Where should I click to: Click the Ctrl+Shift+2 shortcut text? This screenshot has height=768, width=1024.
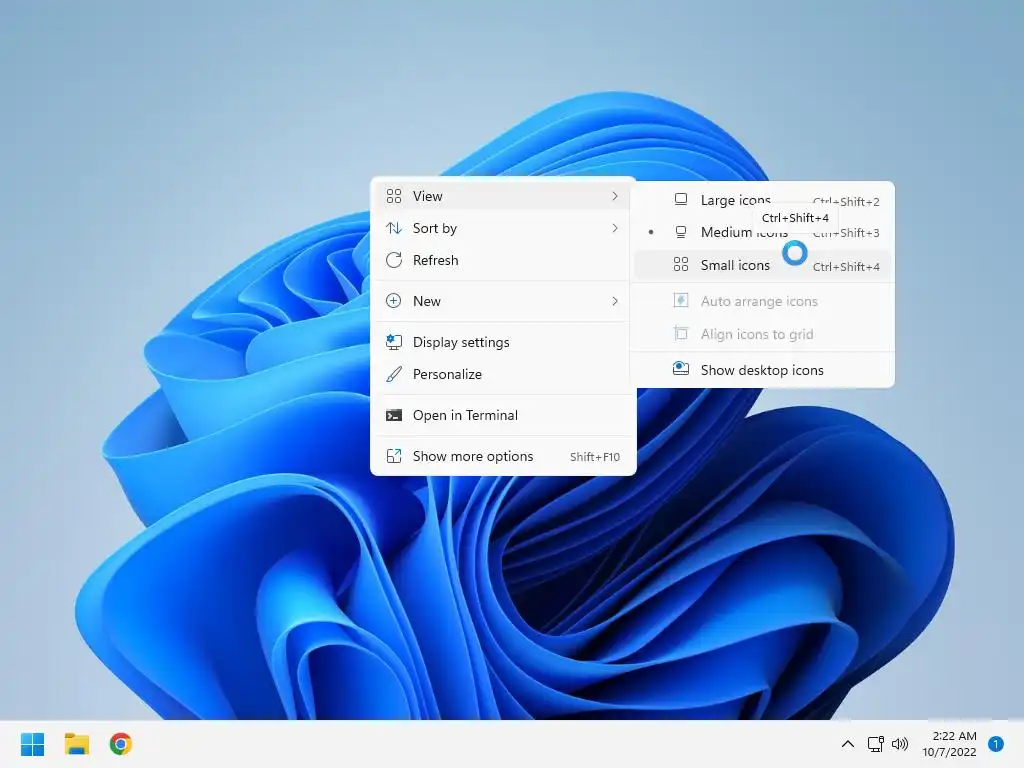pos(846,202)
